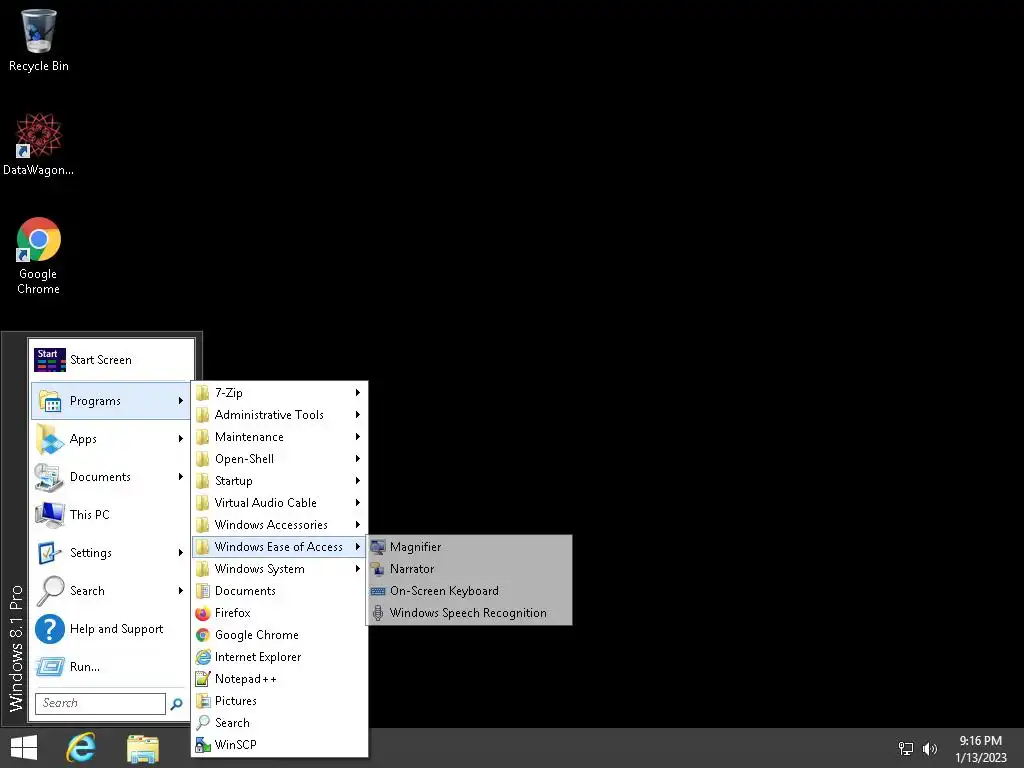Click the network icon in system tray
This screenshot has height=768, width=1024.
click(906, 749)
